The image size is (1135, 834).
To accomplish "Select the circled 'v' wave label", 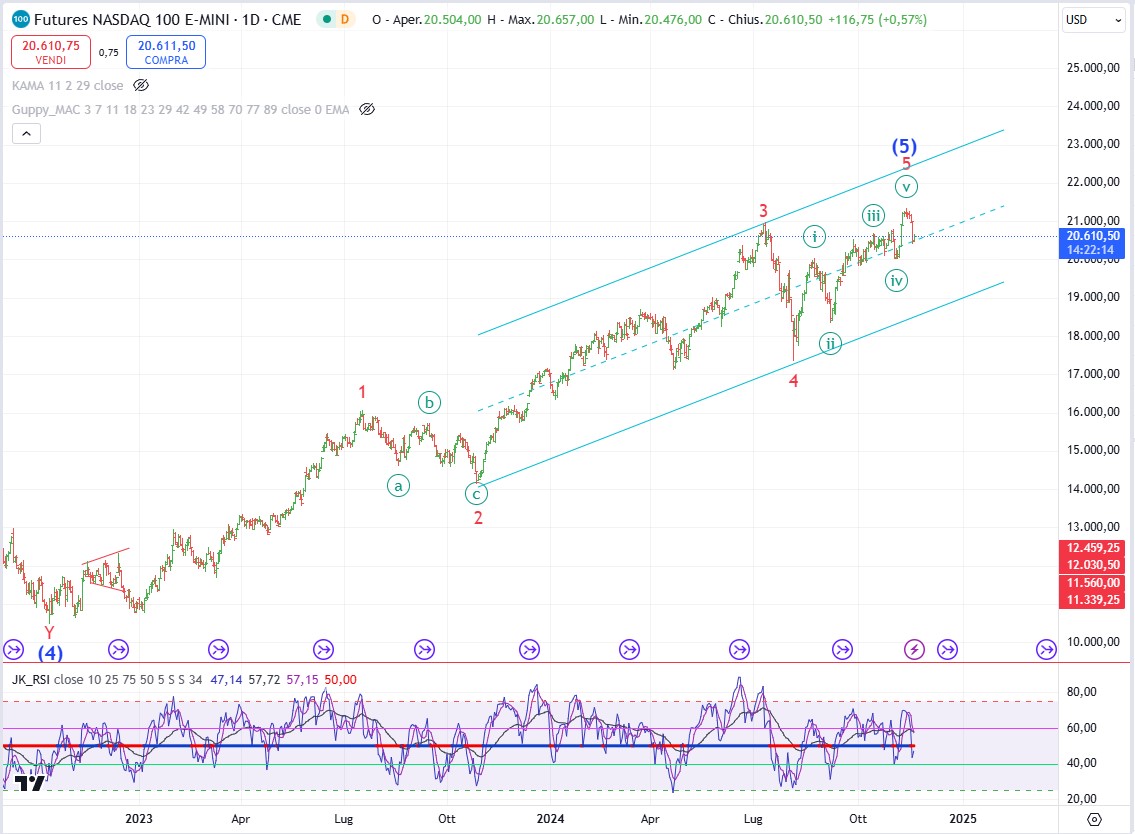I will tap(906, 187).
